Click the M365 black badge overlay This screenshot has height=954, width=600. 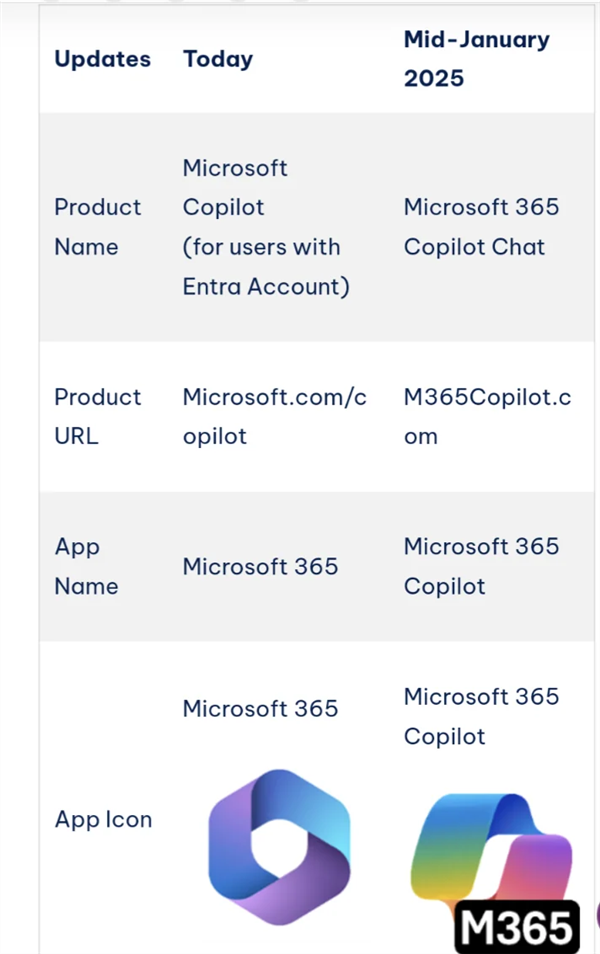(x=516, y=927)
